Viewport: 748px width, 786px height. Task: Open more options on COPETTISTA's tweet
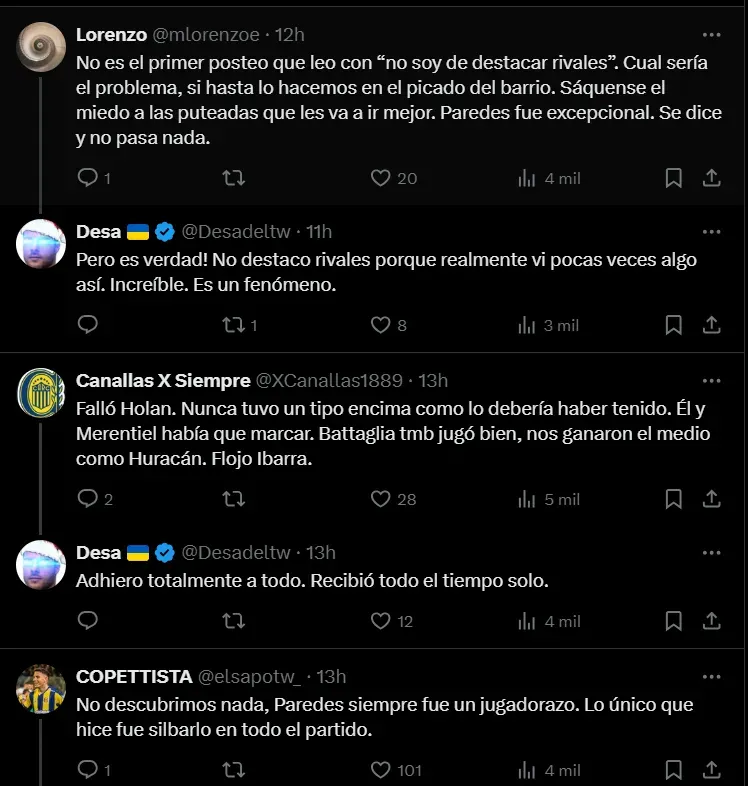pos(711,676)
